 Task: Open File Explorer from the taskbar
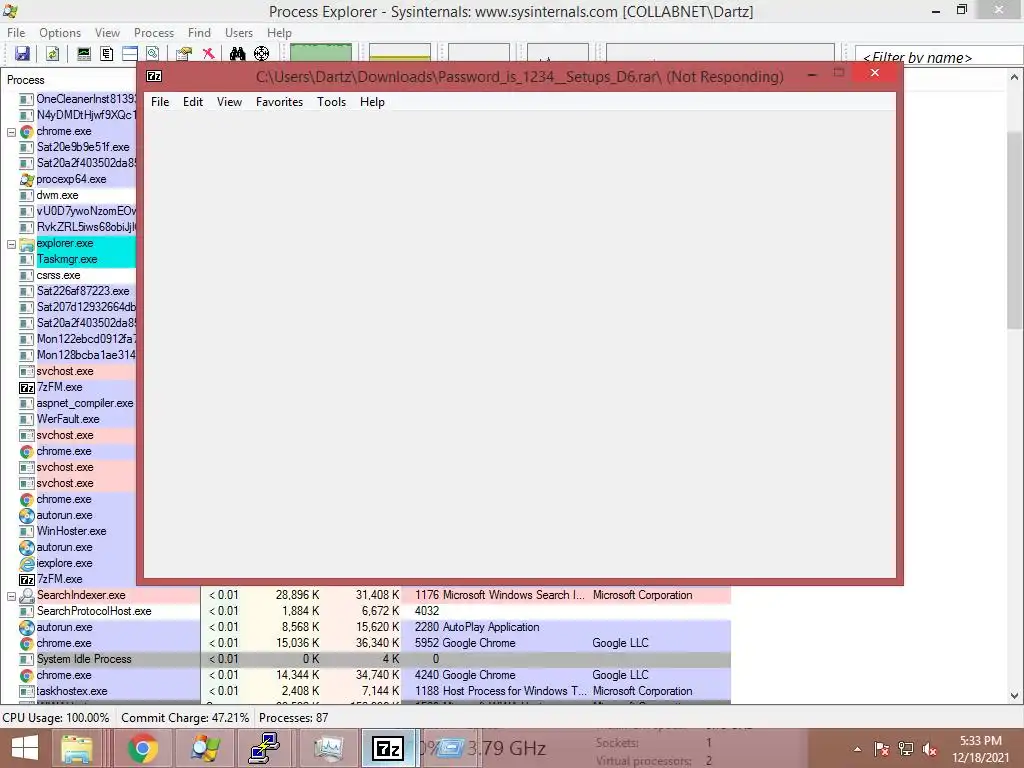77,748
